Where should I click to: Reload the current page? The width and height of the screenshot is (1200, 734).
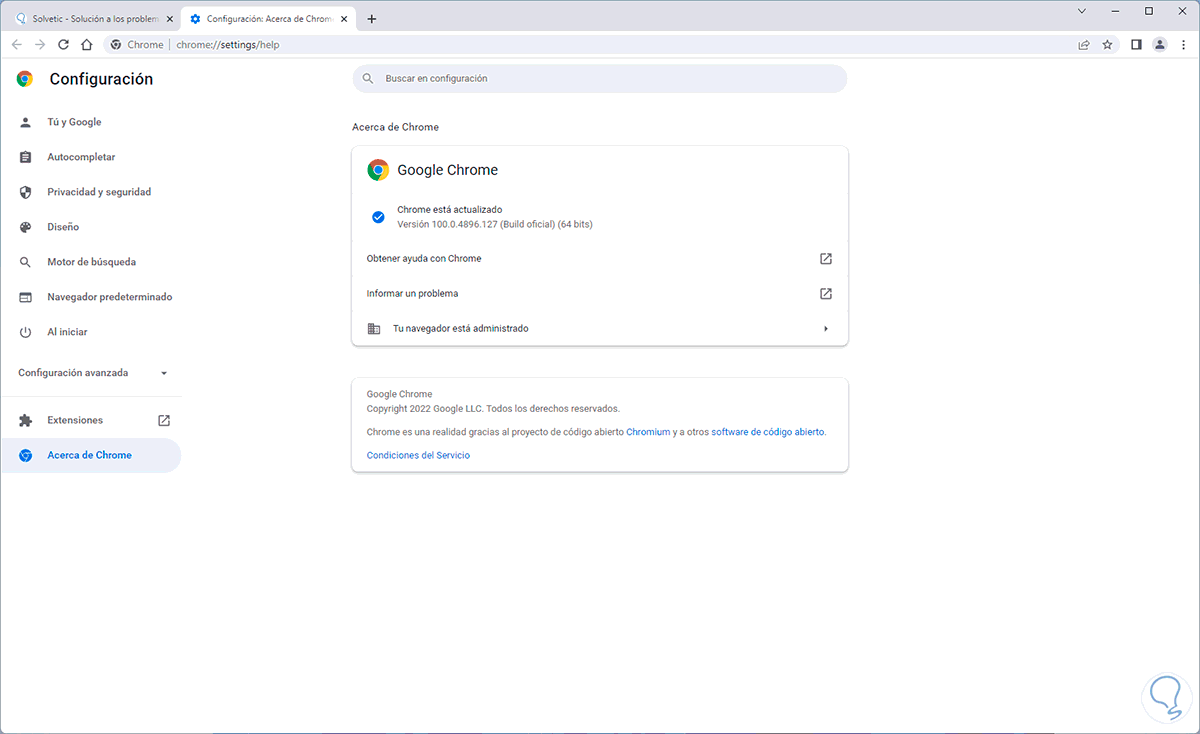tap(63, 44)
